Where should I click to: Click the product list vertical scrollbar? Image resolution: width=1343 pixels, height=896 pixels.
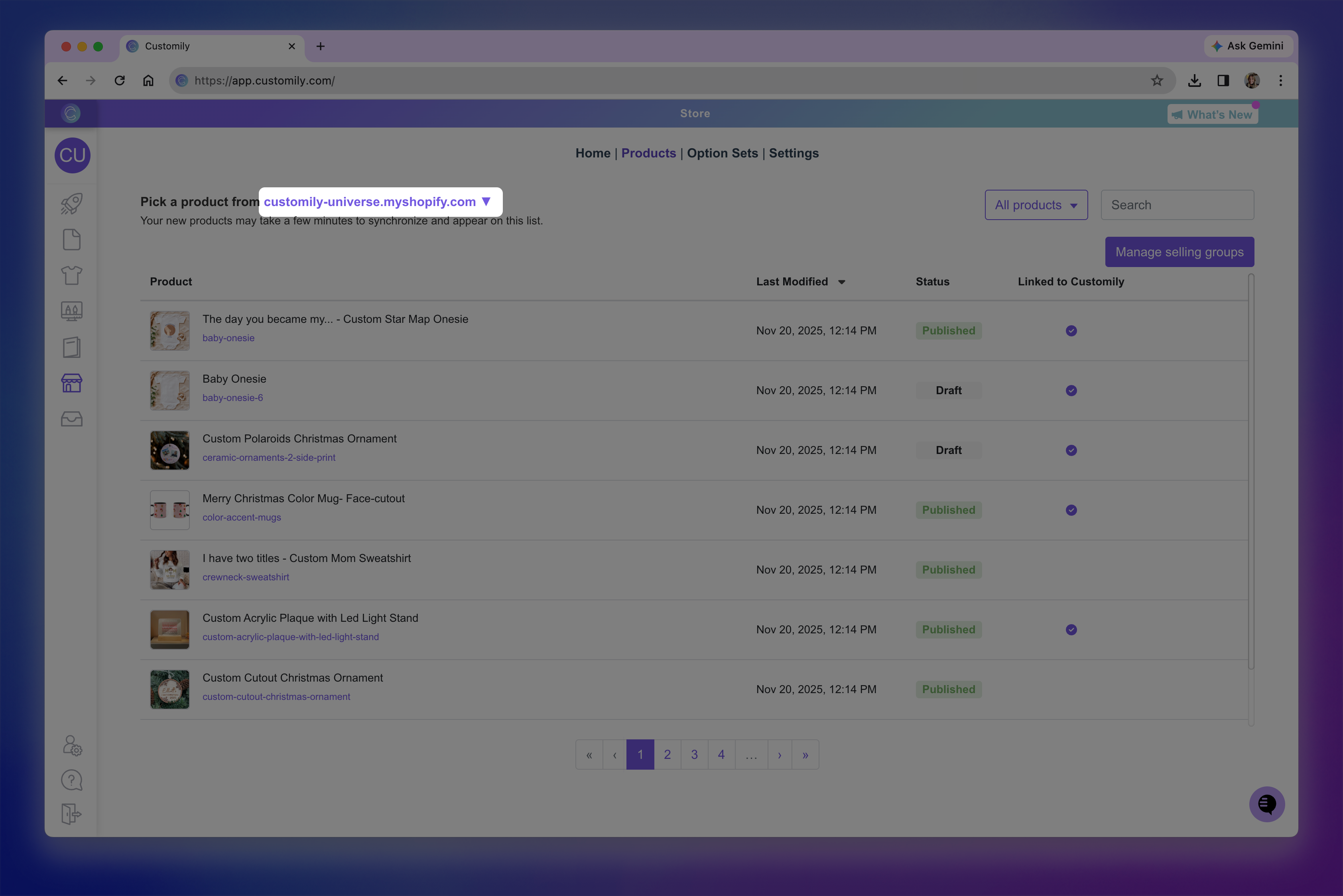[1251, 472]
